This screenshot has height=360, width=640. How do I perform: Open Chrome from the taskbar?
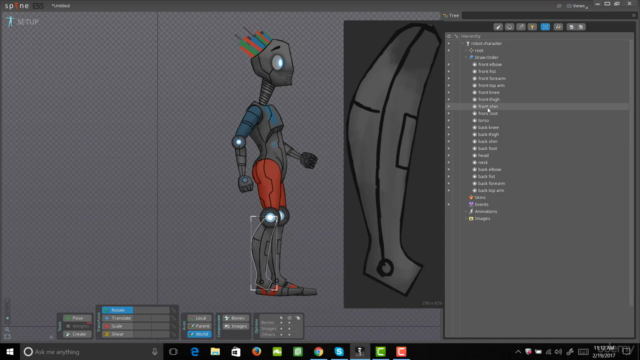pyautogui.click(x=318, y=351)
